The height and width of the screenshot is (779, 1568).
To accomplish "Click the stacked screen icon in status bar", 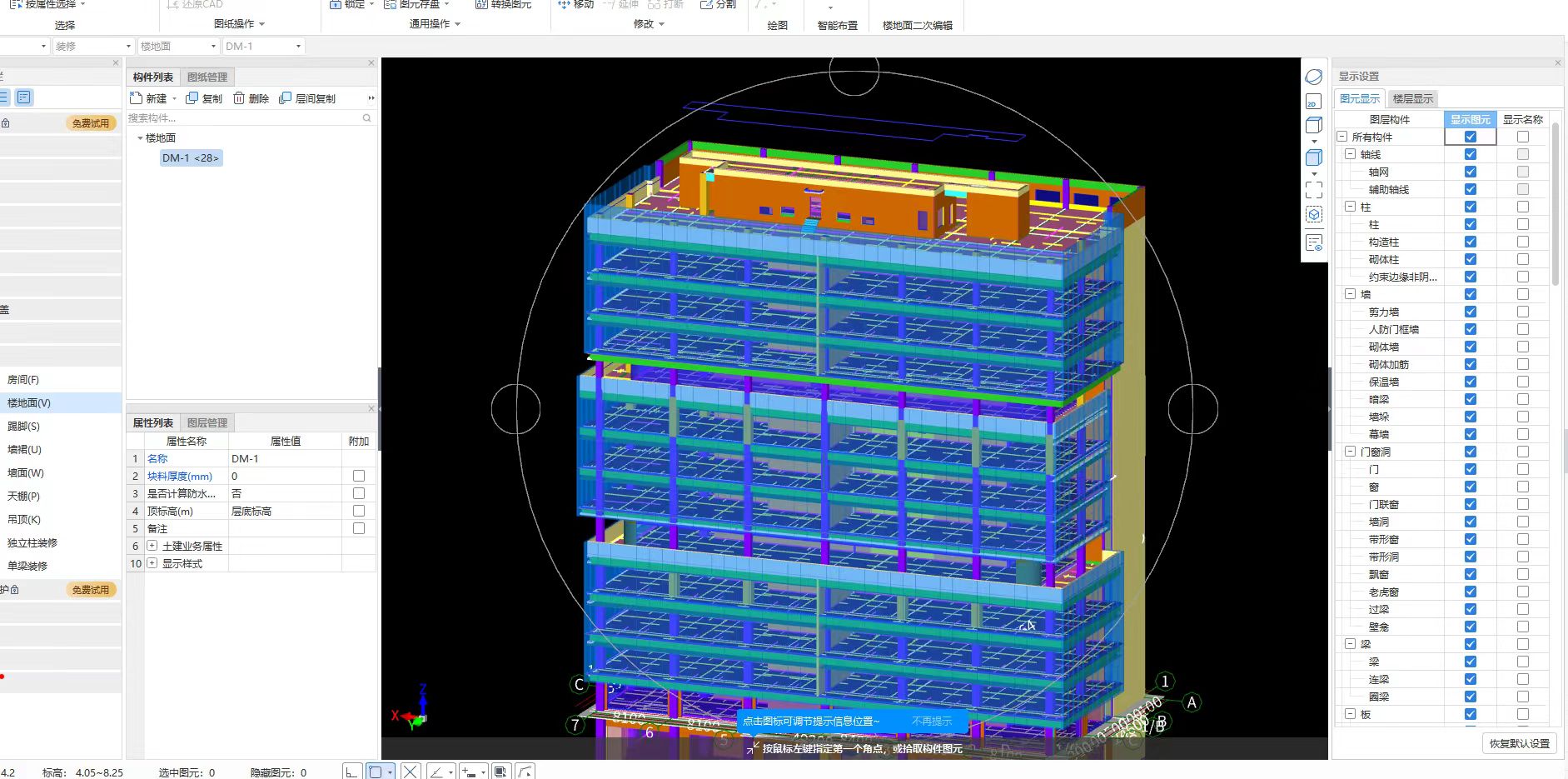I will [500, 772].
